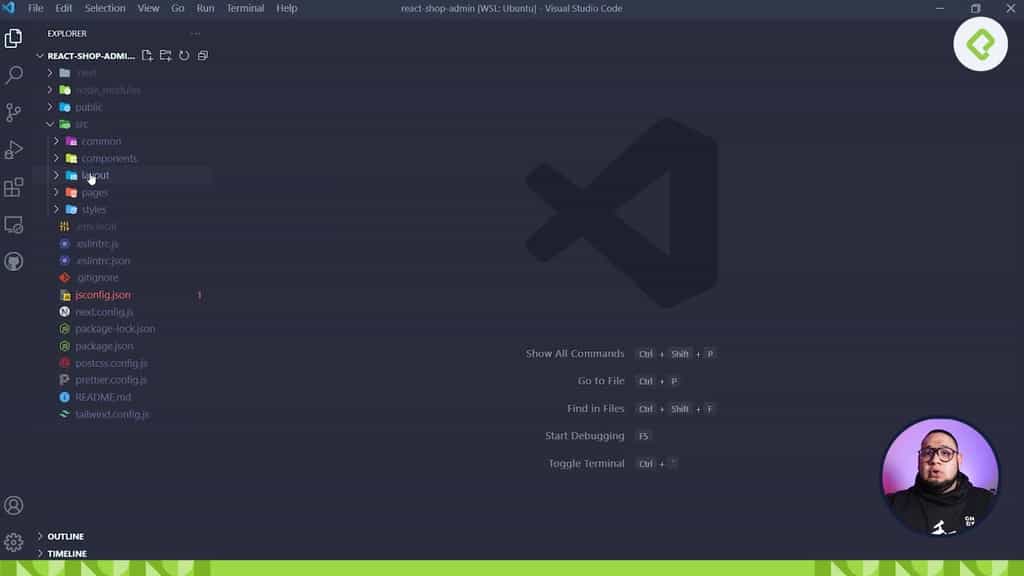Open the Run menu
This screenshot has width=1024, height=576.
click(205, 8)
